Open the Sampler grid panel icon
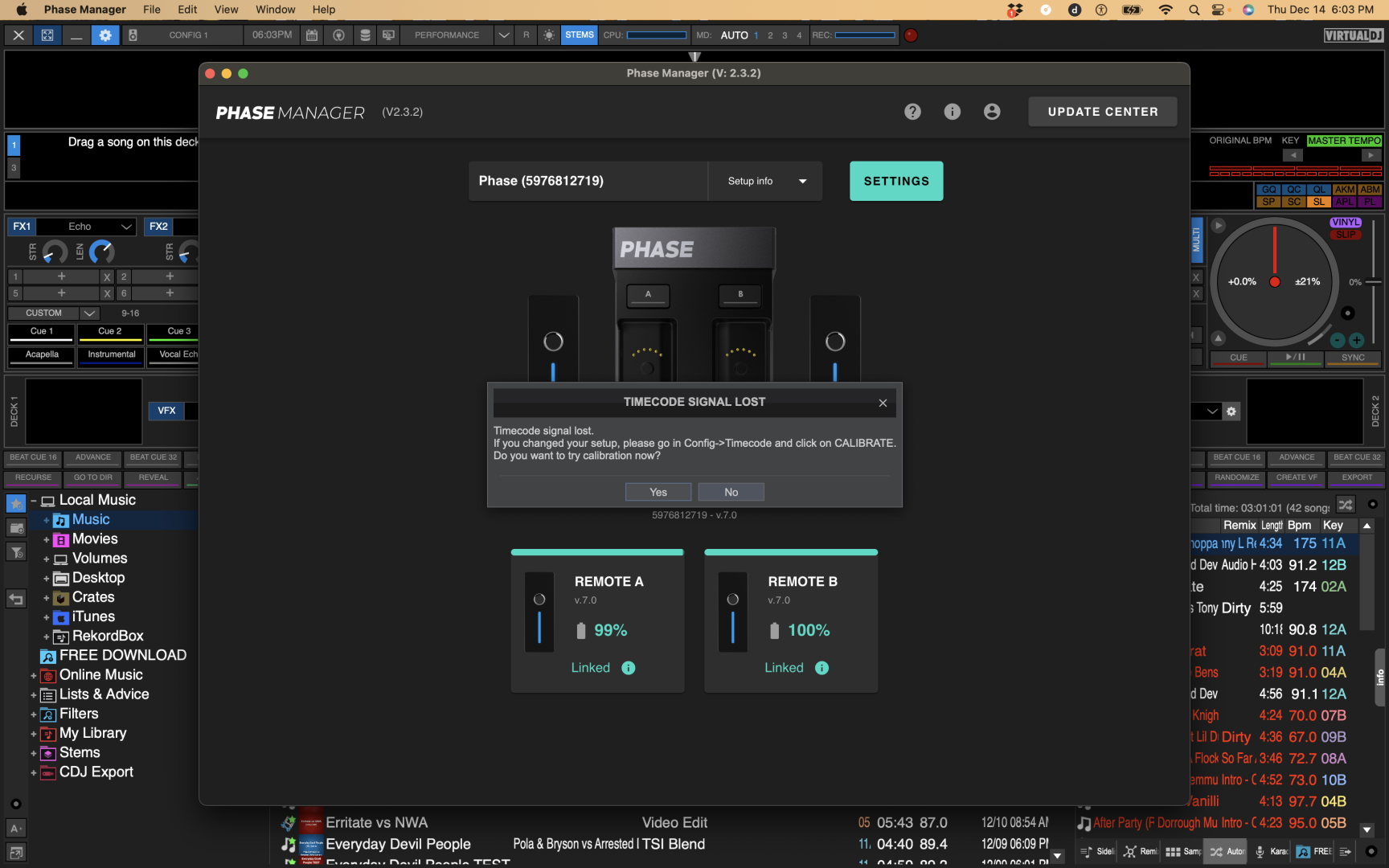The image size is (1389, 868). (x=1182, y=851)
